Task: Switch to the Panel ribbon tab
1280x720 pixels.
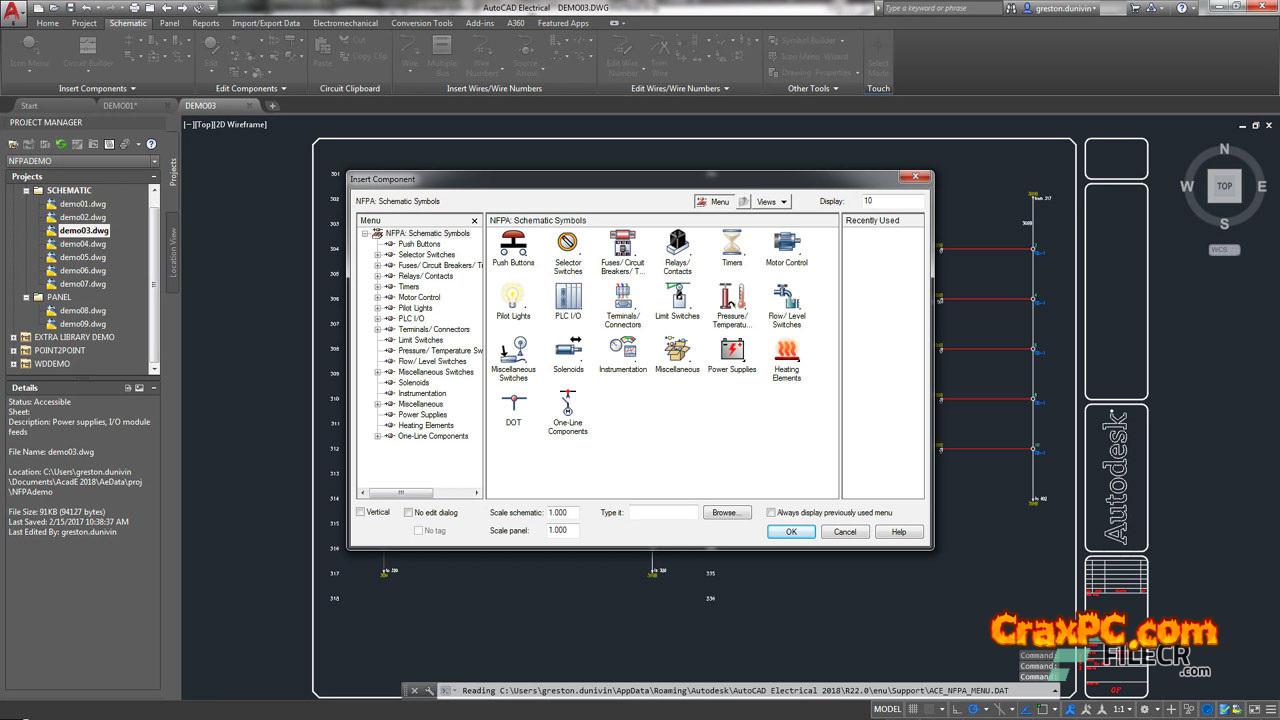Action: coord(169,23)
